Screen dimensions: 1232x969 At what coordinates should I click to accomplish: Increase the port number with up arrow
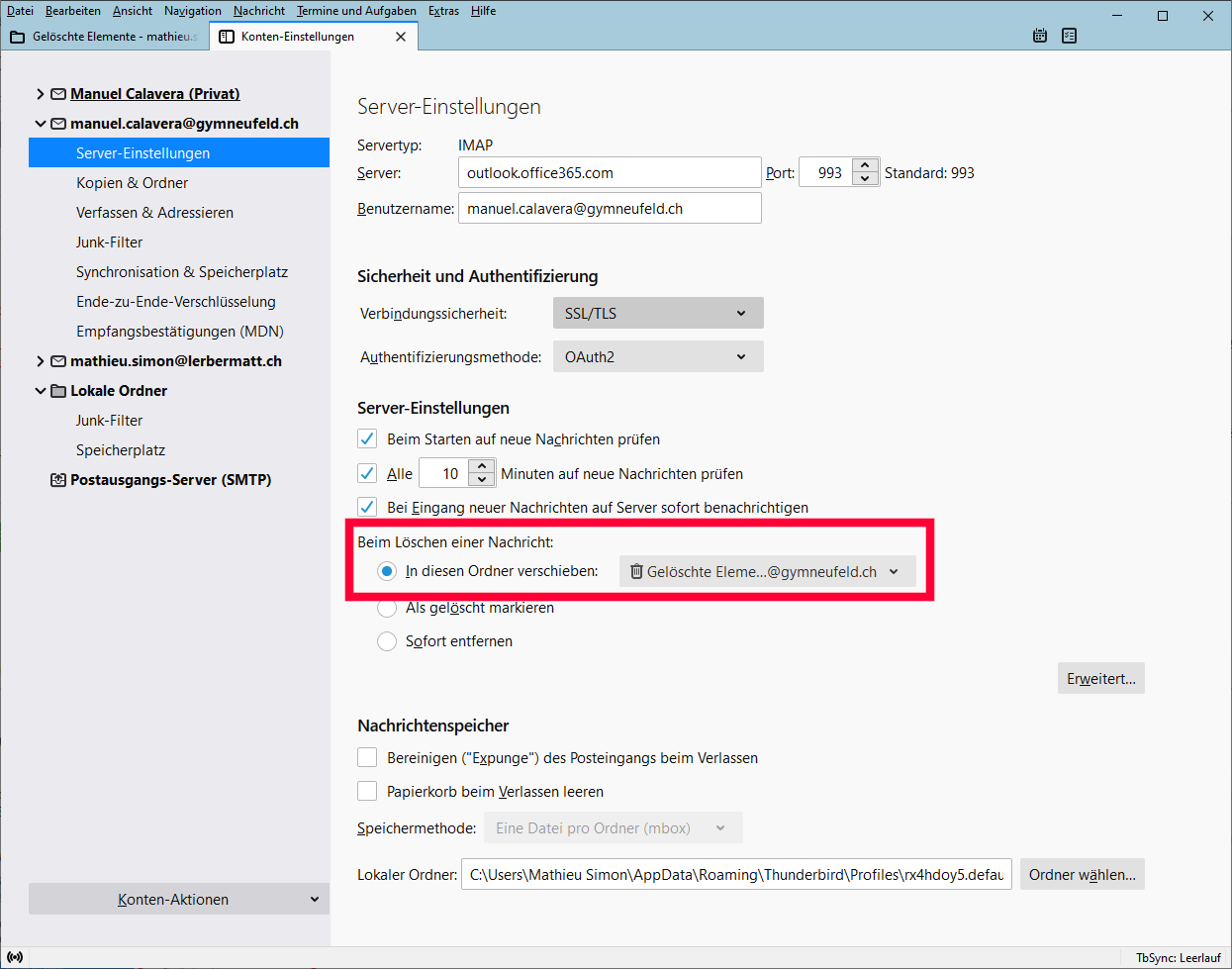click(865, 165)
